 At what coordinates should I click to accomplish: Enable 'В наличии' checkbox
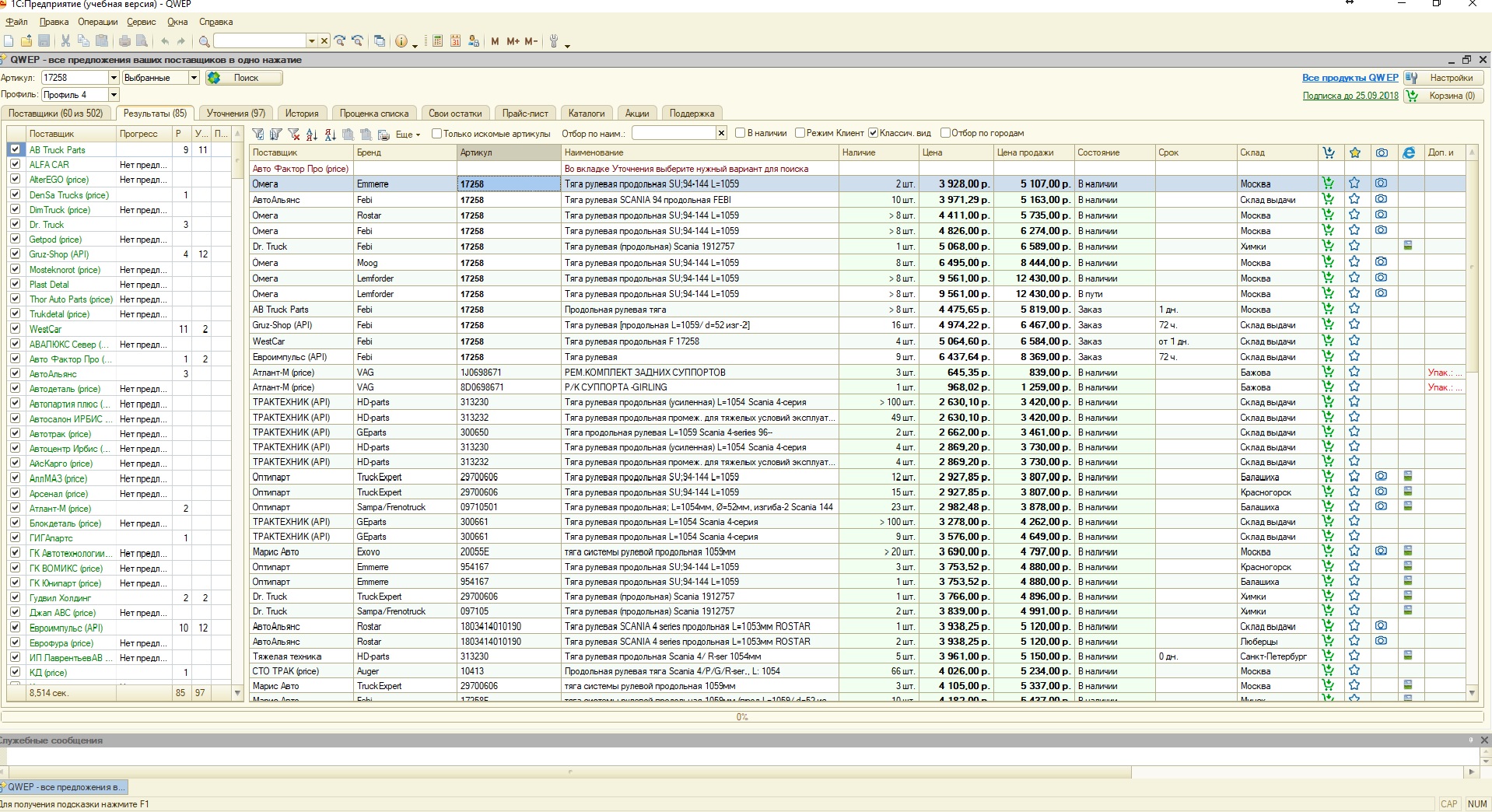click(741, 133)
